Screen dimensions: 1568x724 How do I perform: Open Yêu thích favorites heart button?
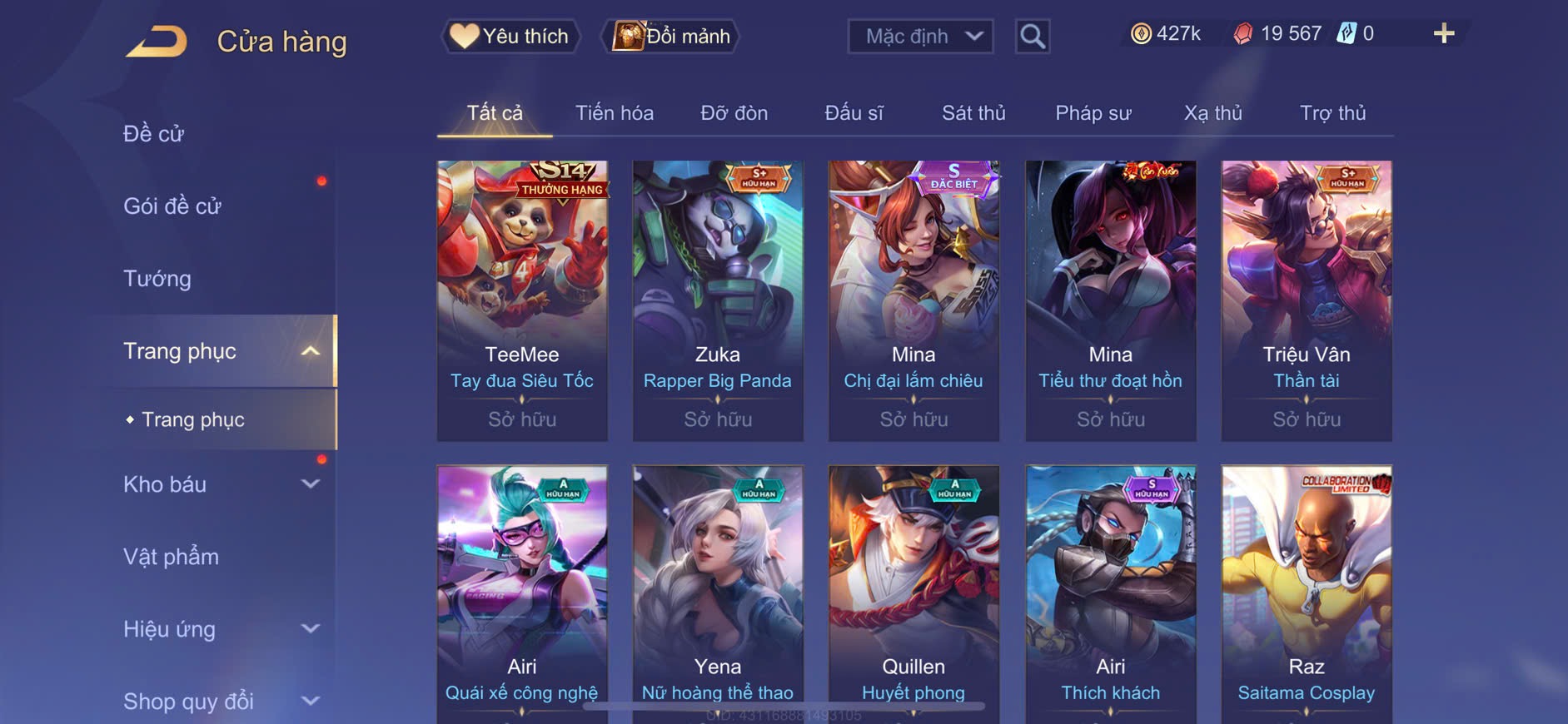point(510,37)
